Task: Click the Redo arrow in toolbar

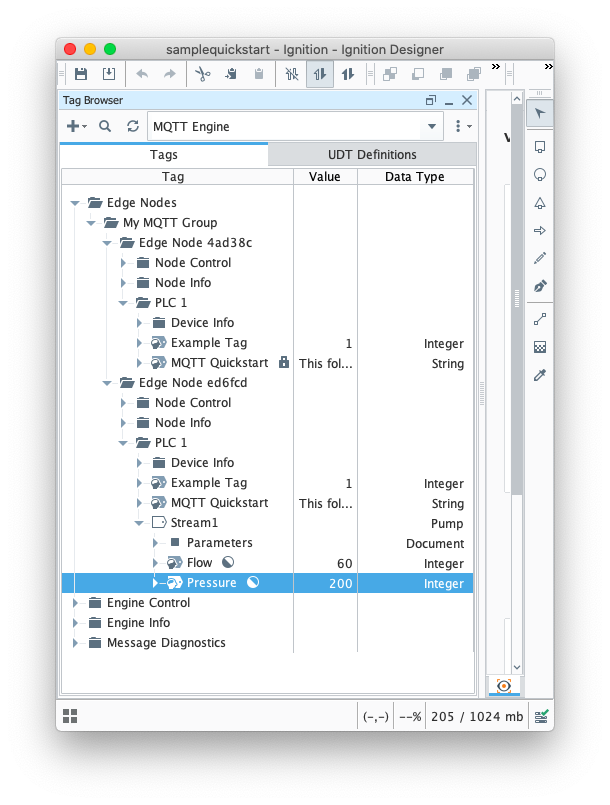Action: click(x=169, y=74)
